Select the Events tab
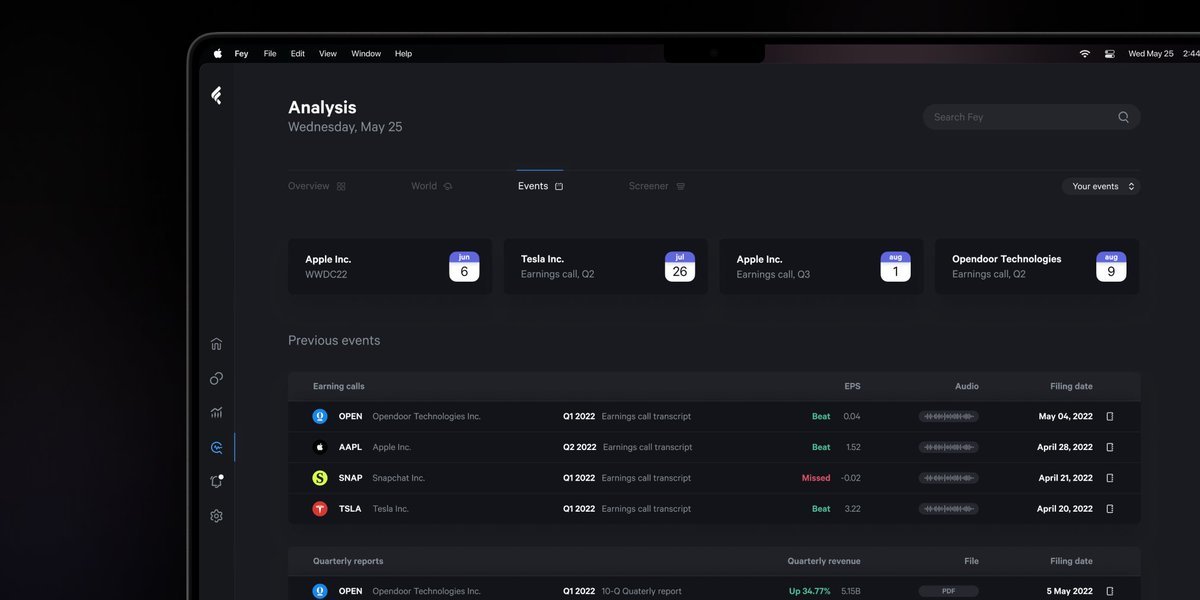The height and width of the screenshot is (600, 1200). pyautogui.click(x=540, y=186)
